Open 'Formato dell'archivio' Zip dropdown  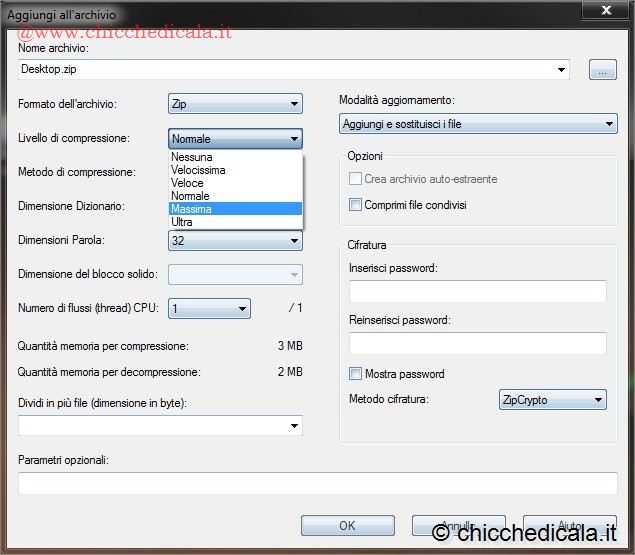(x=235, y=104)
